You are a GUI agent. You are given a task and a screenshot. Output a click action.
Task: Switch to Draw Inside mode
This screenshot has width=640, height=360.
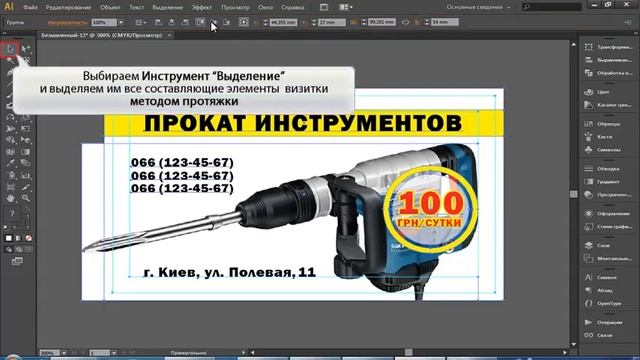(28, 249)
